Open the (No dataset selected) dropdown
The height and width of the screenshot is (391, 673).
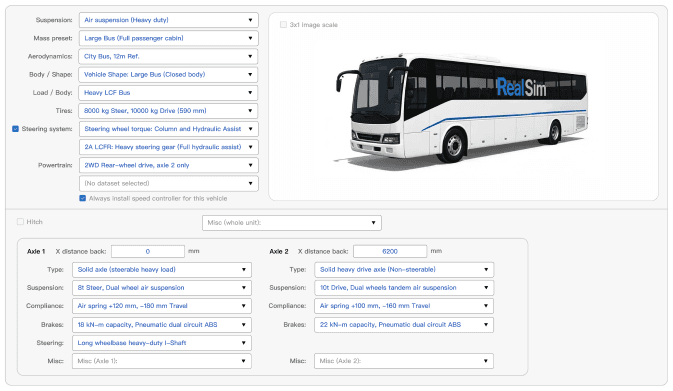[169, 183]
